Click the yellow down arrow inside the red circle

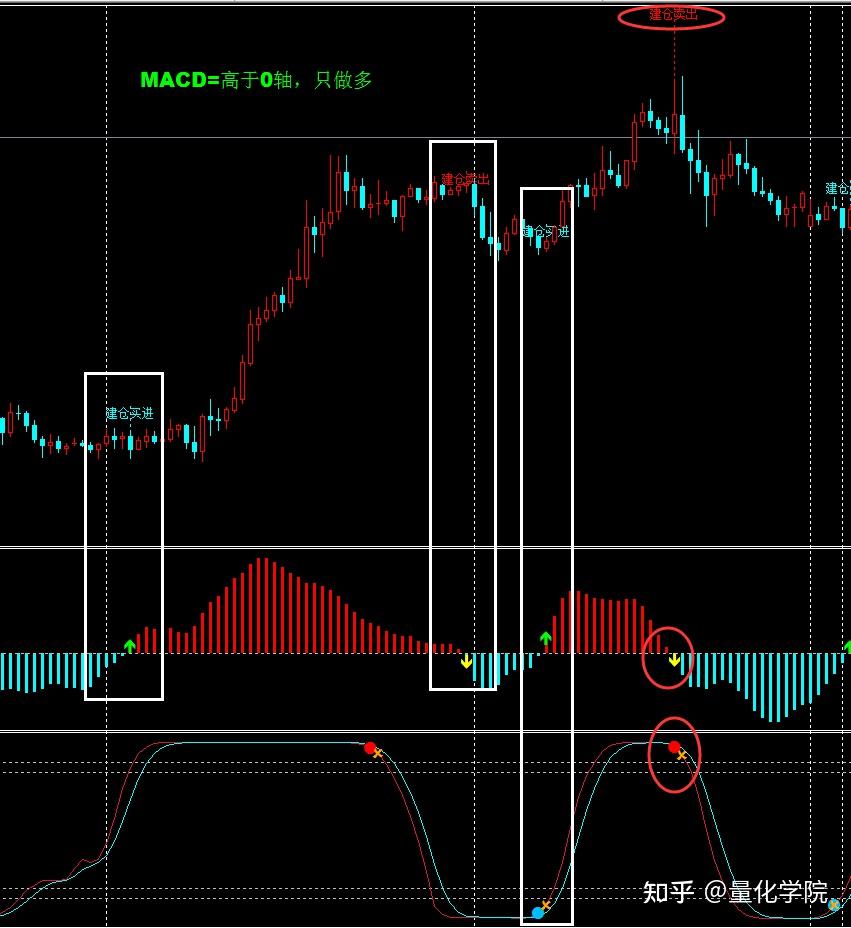pos(672,660)
